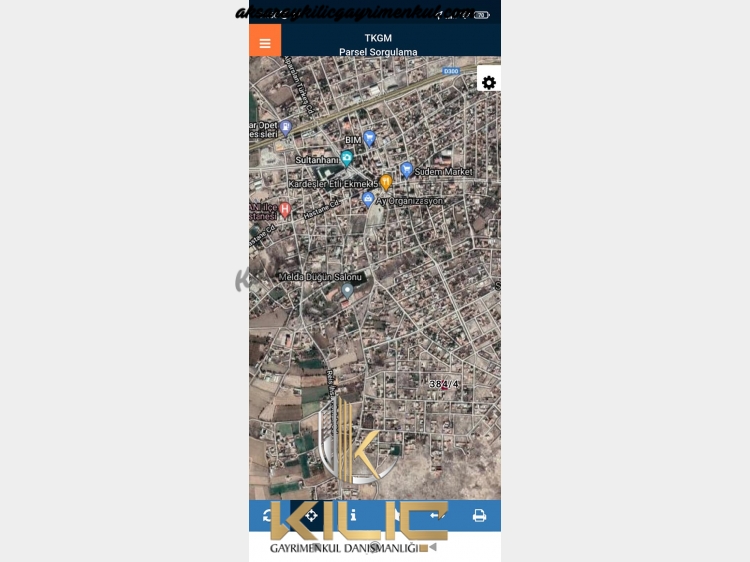Screen dimensions: 750x562
Task: Tap the Opet gas station pin
Action: click(x=286, y=128)
